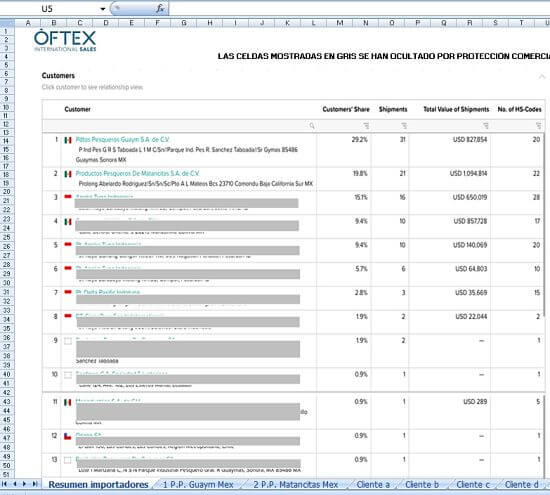Click the 29.2% customer share cell

point(360,140)
